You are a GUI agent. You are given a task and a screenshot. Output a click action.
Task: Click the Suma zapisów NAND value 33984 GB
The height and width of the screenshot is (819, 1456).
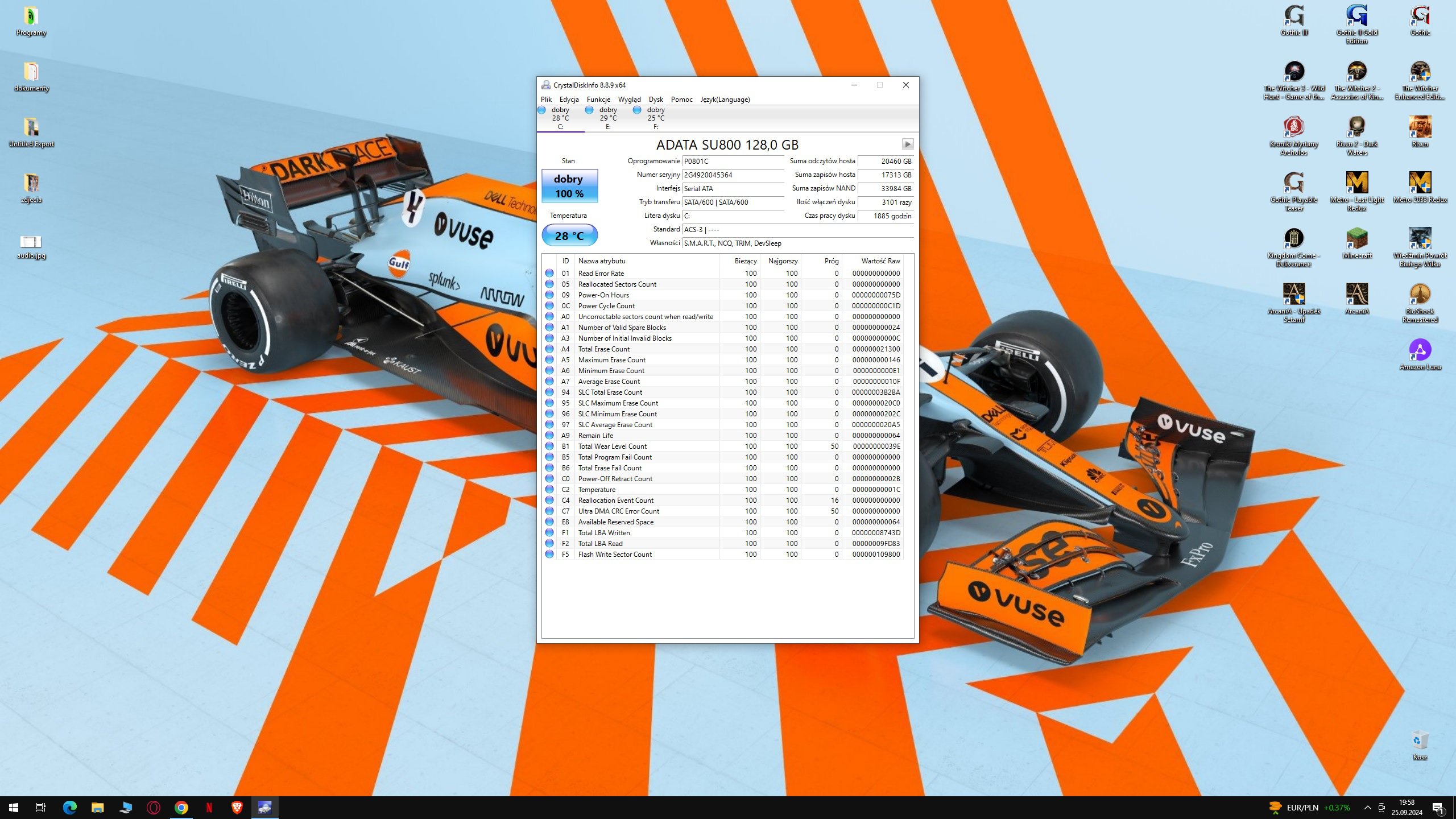coord(886,189)
